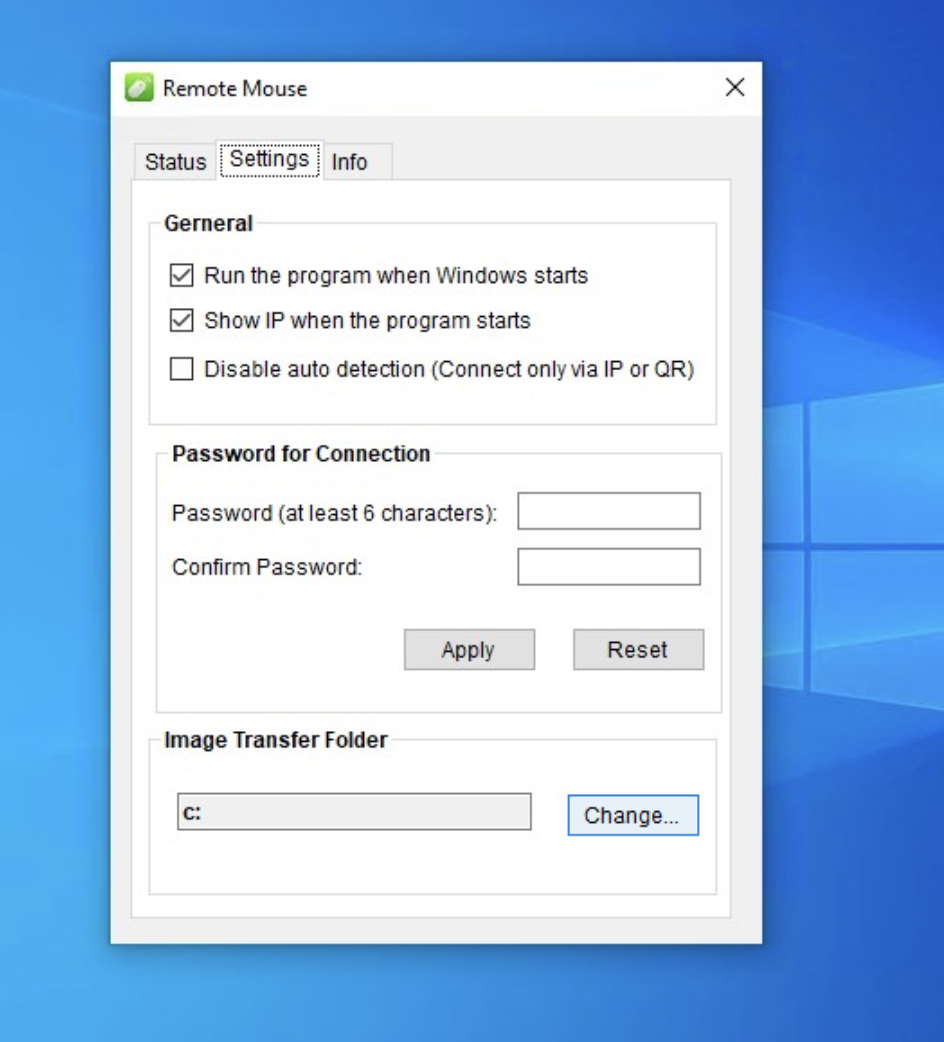Click the Confirm Password label text

click(x=267, y=567)
